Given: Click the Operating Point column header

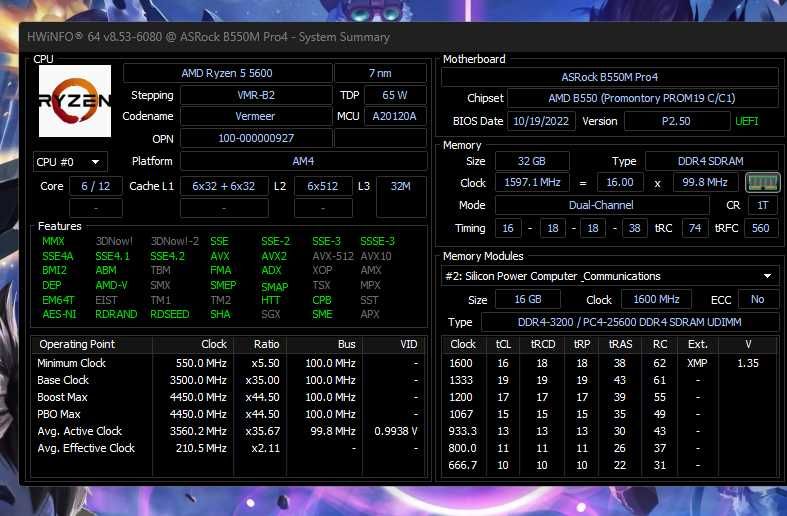Looking at the screenshot, I should [92, 344].
